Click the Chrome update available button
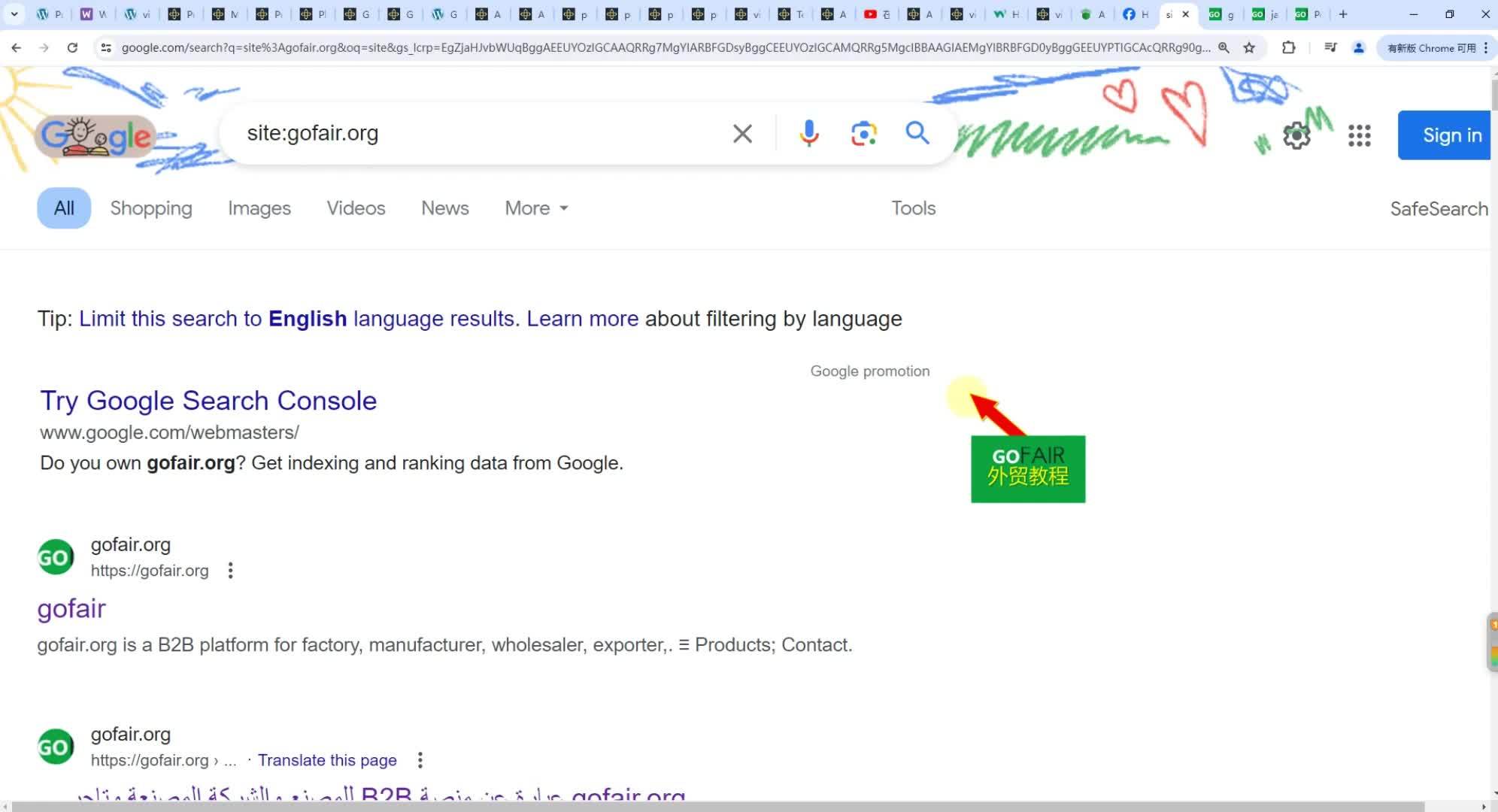 [1431, 47]
